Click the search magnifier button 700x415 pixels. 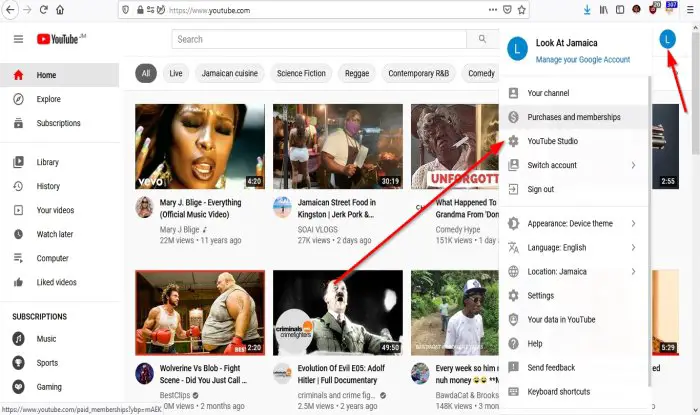click(x=482, y=39)
